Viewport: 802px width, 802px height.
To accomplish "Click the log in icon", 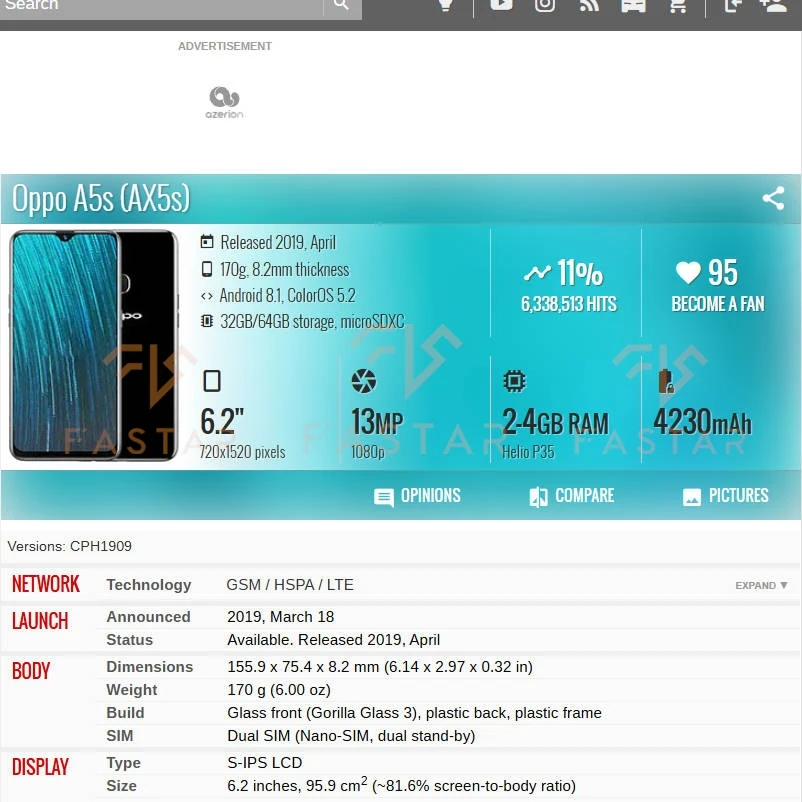I will pos(732,5).
